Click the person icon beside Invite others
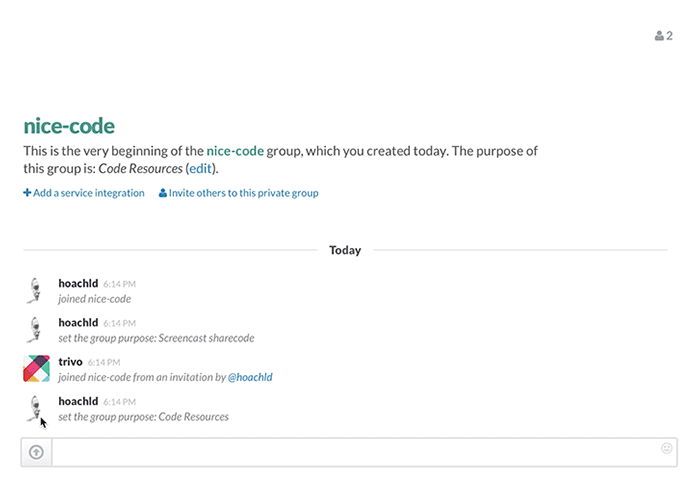 coord(162,193)
